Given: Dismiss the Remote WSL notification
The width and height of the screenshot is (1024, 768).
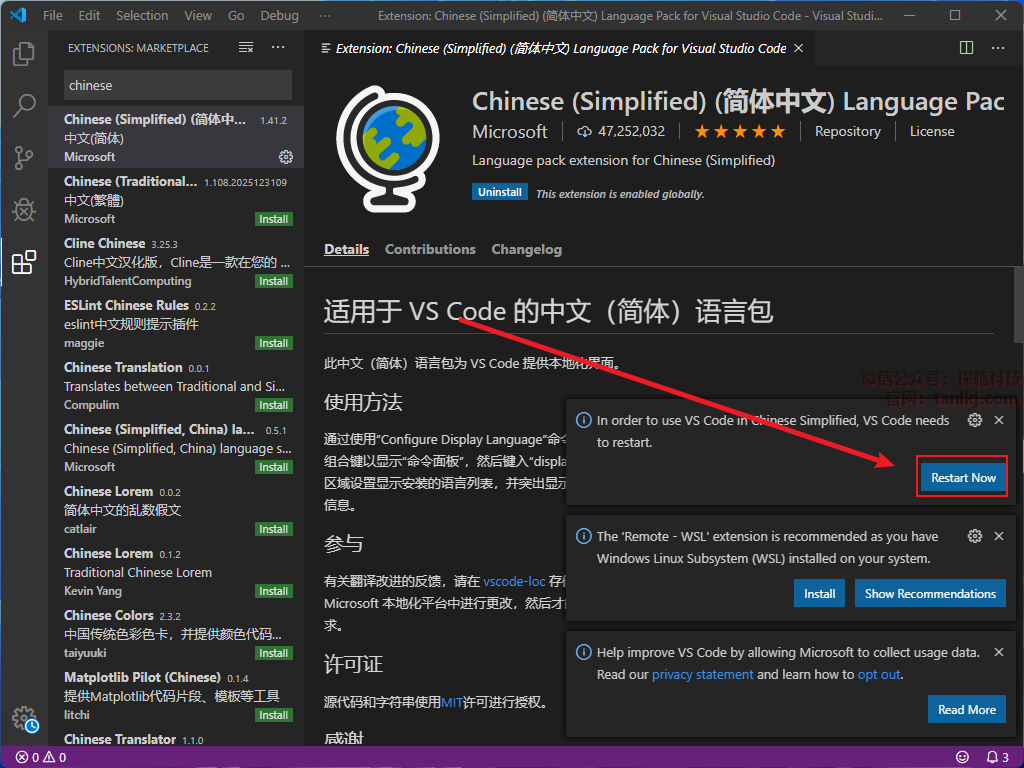Looking at the screenshot, I should coord(999,536).
